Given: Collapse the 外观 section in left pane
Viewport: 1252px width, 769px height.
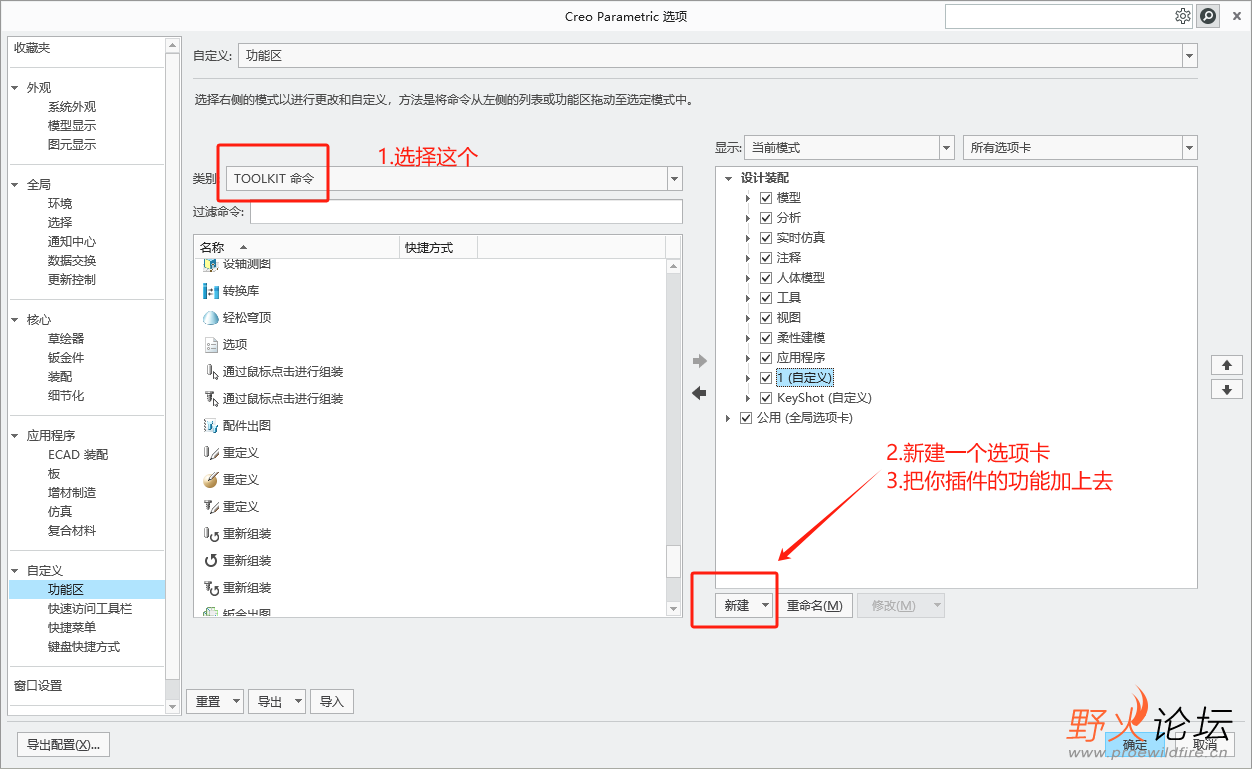Looking at the screenshot, I should [15, 88].
